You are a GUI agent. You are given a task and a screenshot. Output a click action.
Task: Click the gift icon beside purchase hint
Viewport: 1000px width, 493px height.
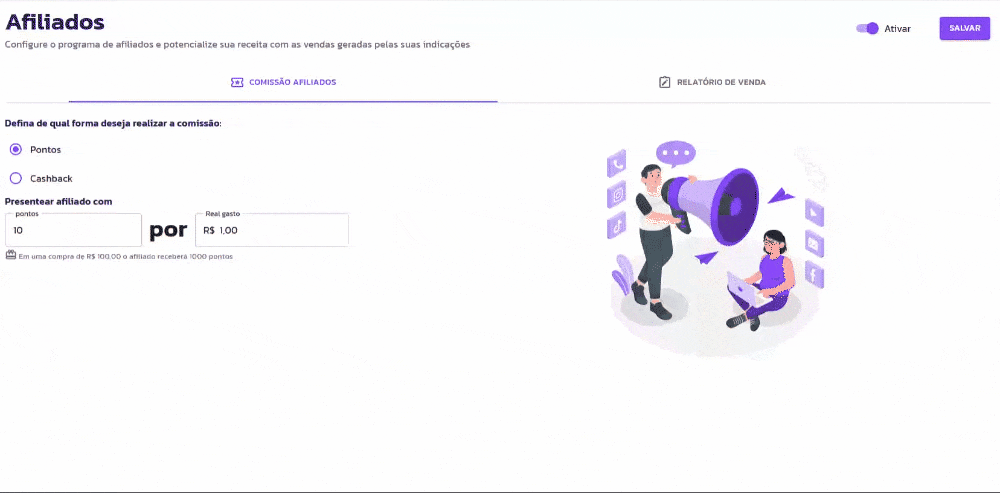[11, 255]
